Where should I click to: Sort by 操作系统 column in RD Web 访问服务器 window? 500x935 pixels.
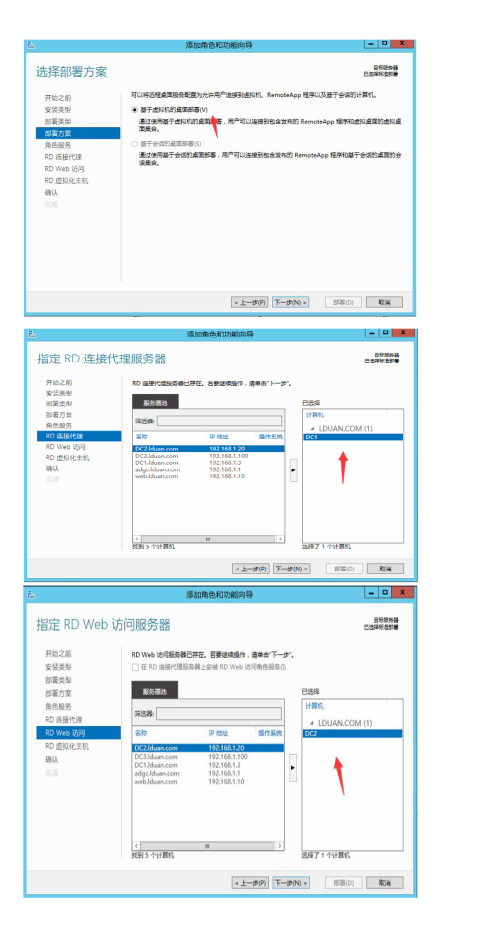271,732
